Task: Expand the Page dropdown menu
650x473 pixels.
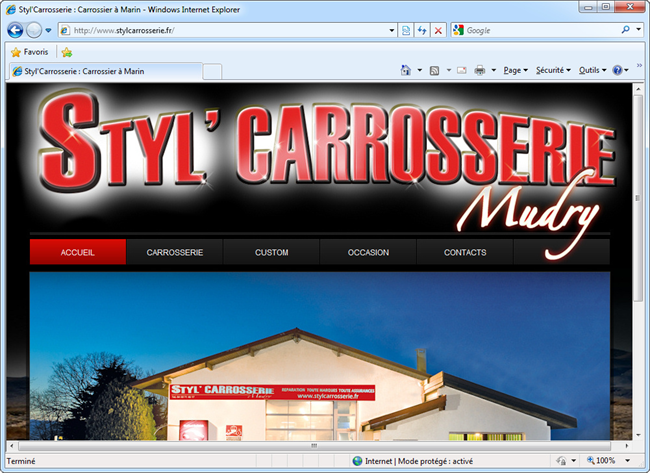Action: [516, 71]
